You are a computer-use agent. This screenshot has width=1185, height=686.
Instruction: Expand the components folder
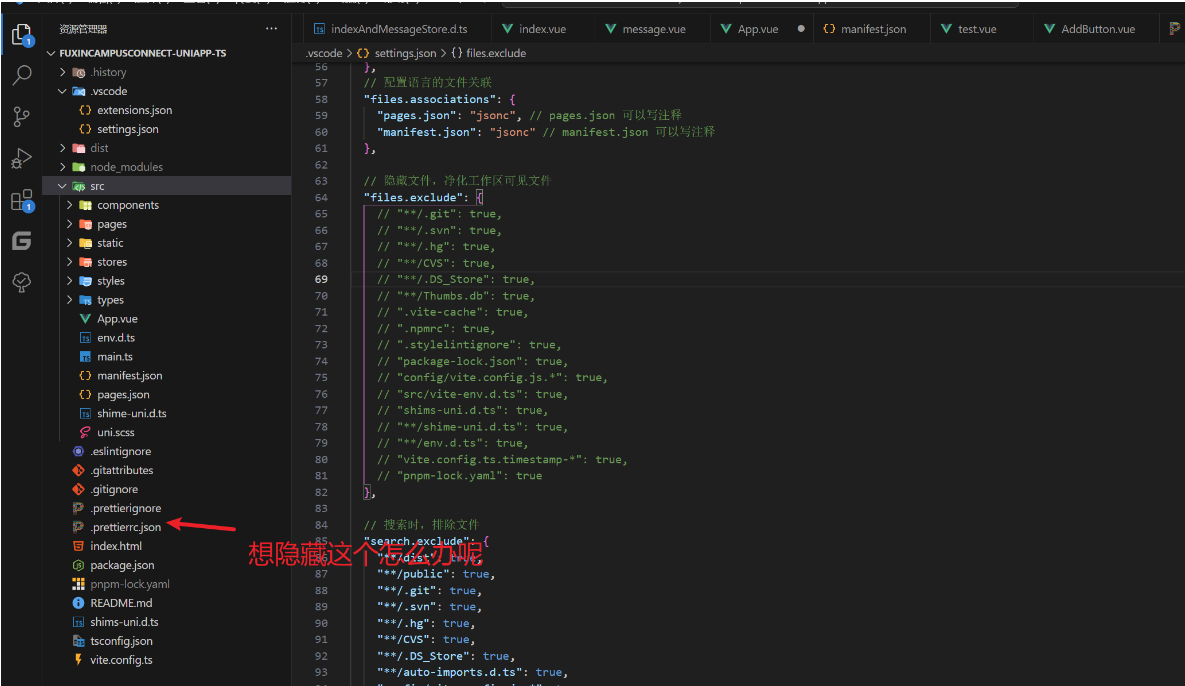point(70,205)
